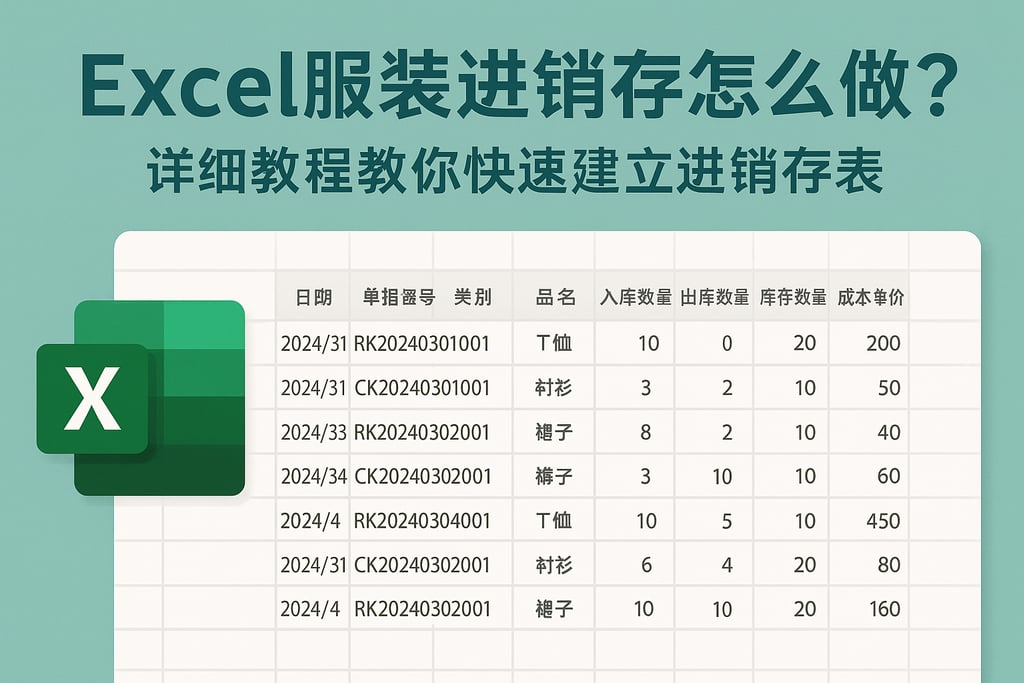Screen dimensions: 1024x683
Task: Click the subtitle 详细教程教你快速建立进销存表
Action: pos(512,165)
